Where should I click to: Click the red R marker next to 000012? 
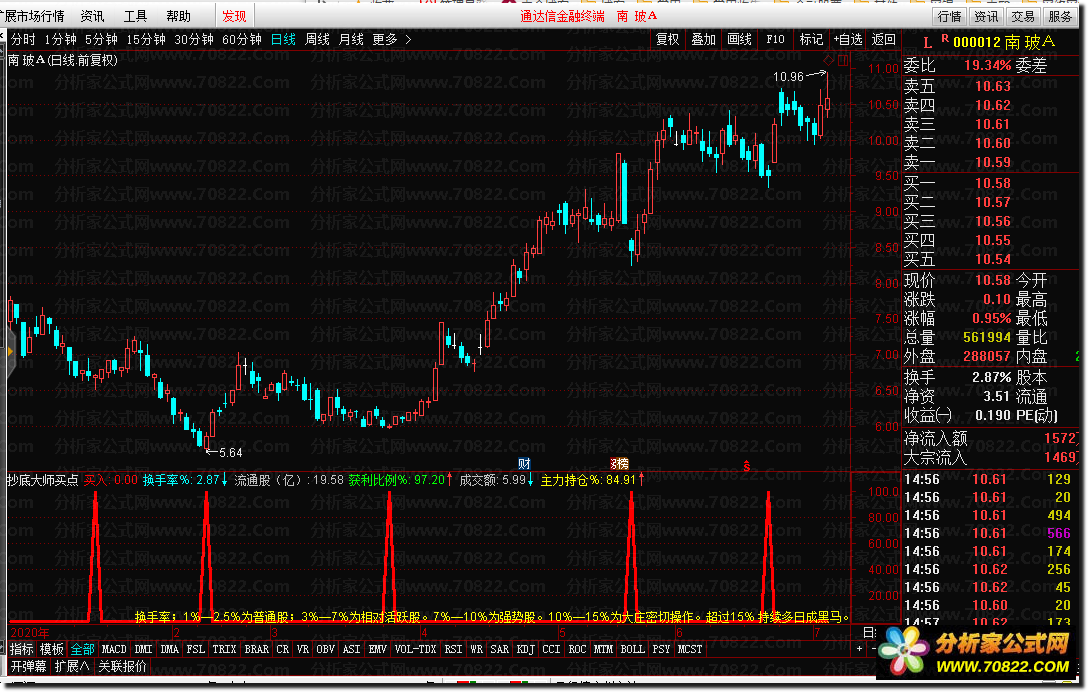(x=945, y=38)
